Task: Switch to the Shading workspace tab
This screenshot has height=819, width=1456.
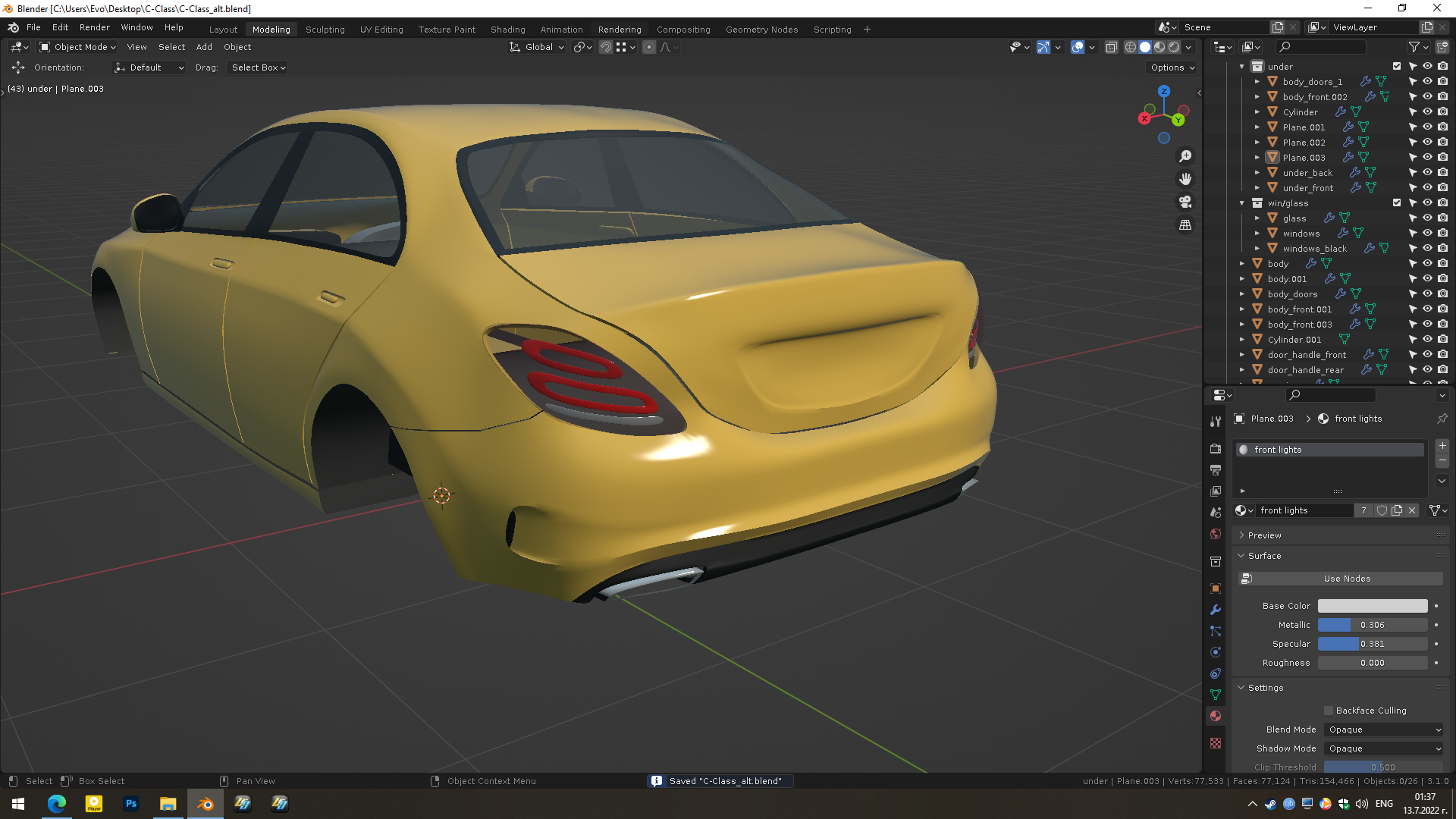Action: coord(507,30)
